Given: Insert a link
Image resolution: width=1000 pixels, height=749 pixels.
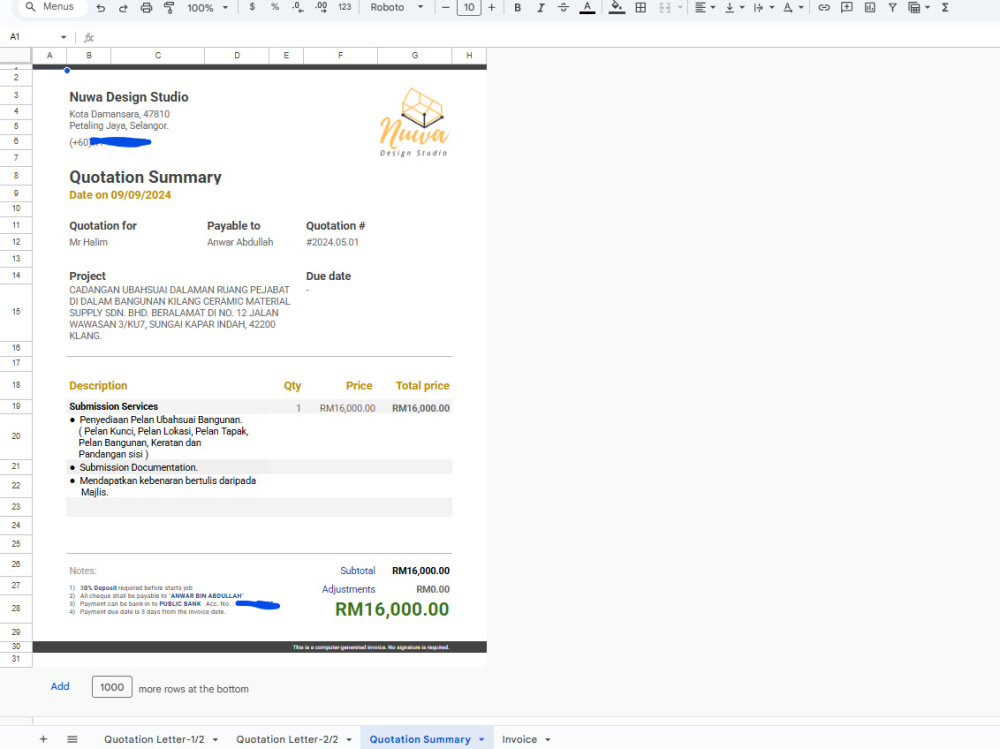Looking at the screenshot, I should [824, 8].
